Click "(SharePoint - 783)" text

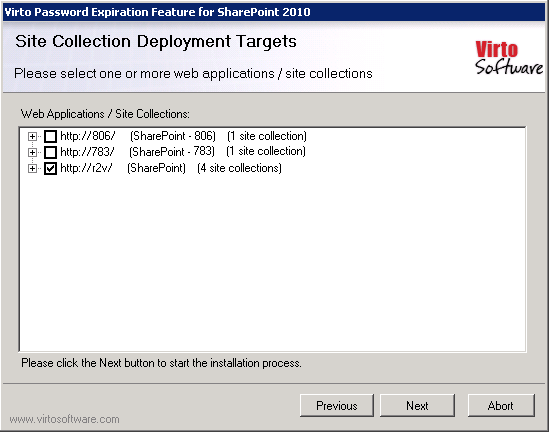[x=172, y=152]
